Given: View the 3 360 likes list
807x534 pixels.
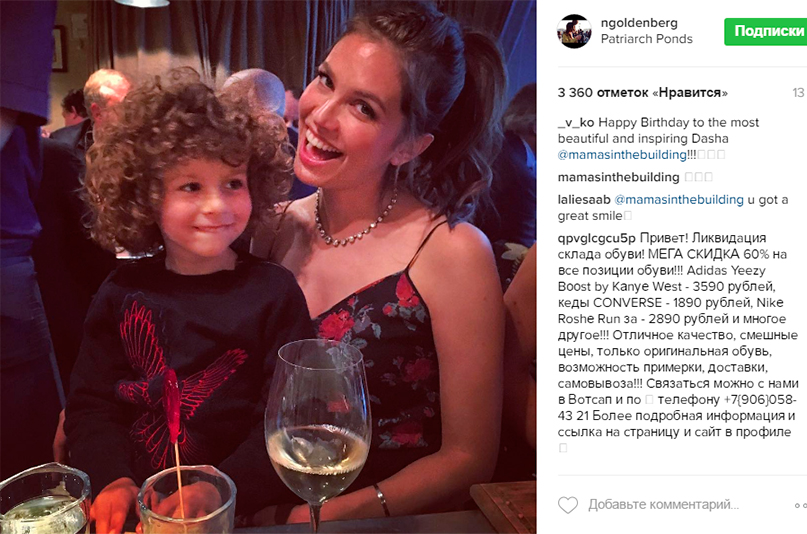Looking at the screenshot, I should point(642,93).
